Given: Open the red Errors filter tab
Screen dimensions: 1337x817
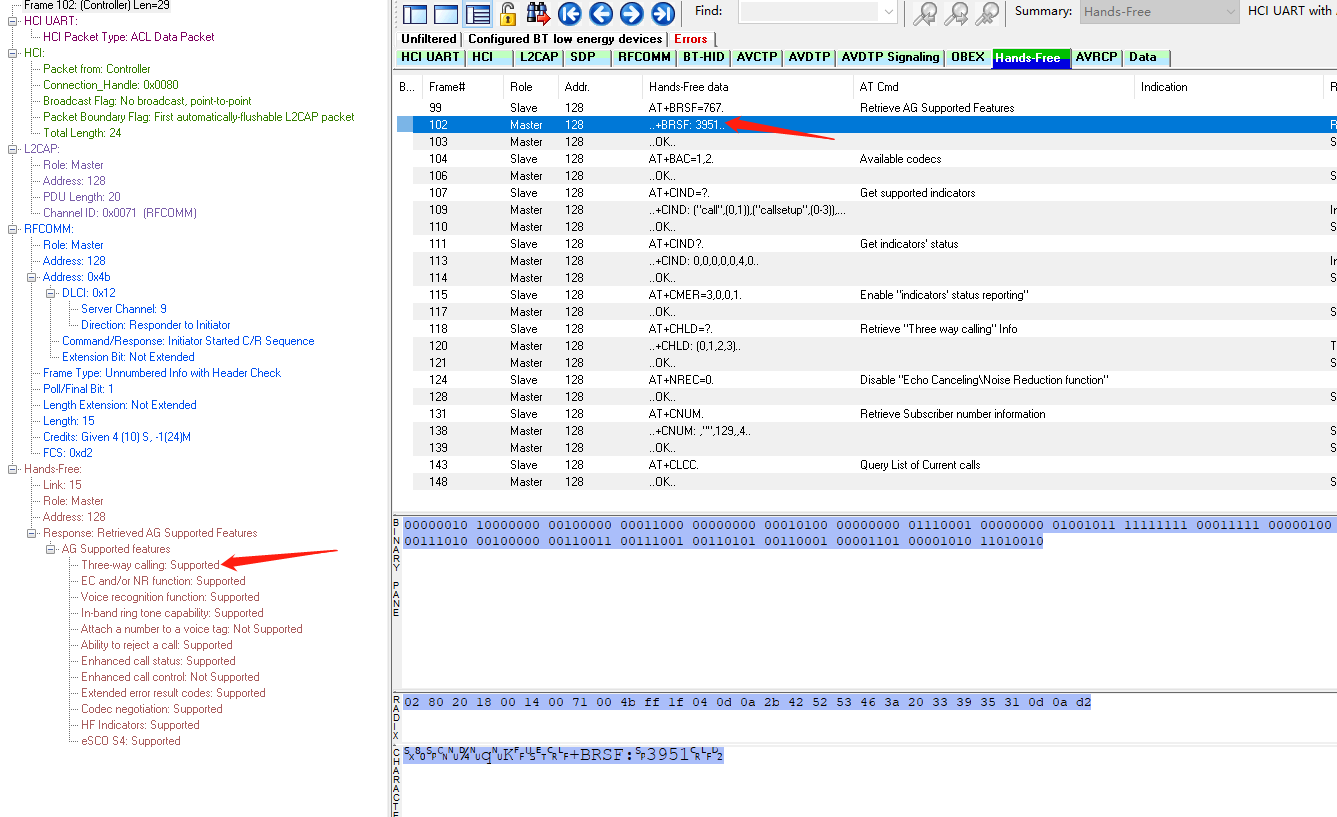Looking at the screenshot, I should 691,39.
